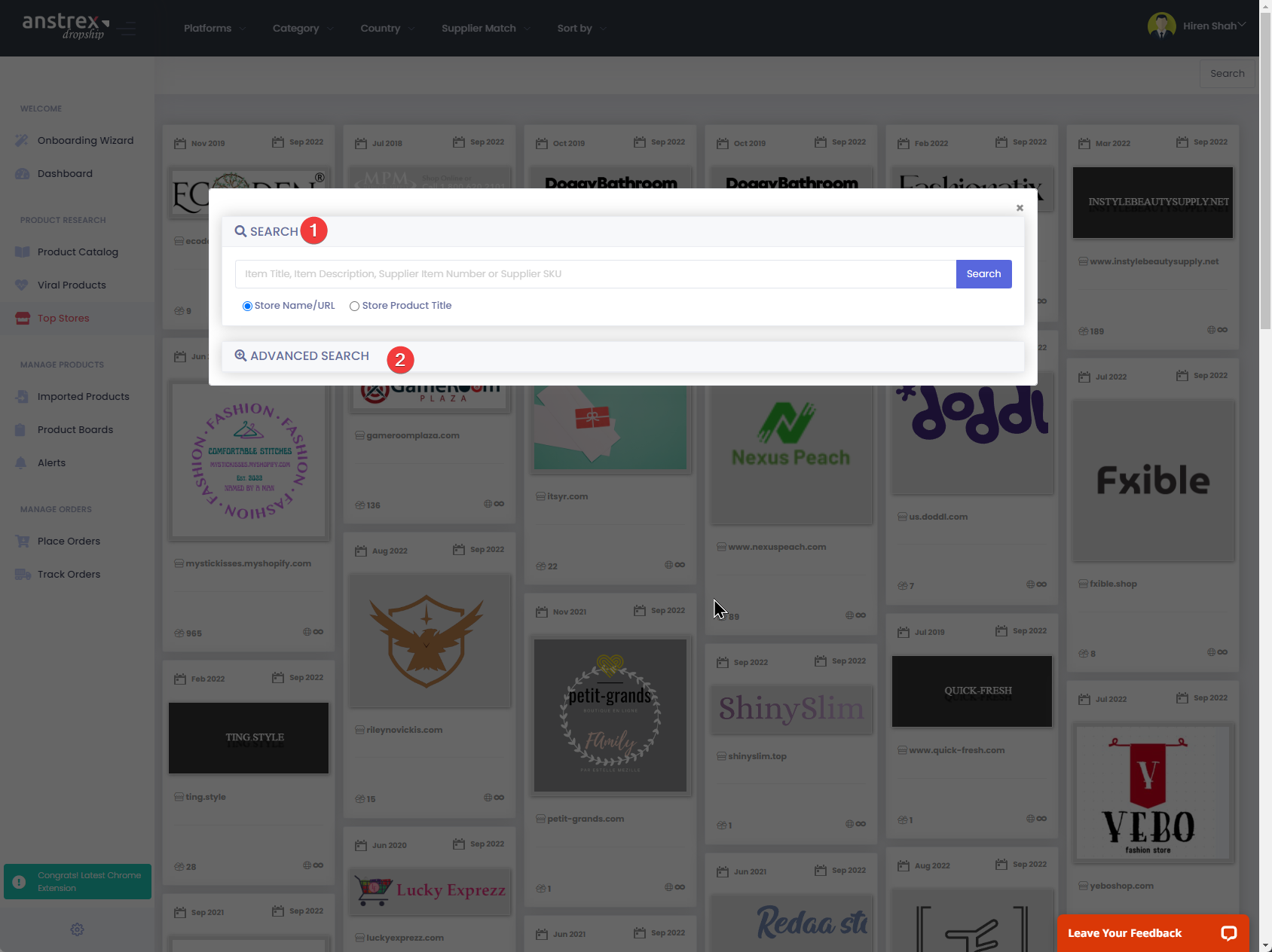1272x952 pixels.
Task: Click the Congrats Latest Chrome Extension notice
Action: tap(78, 882)
